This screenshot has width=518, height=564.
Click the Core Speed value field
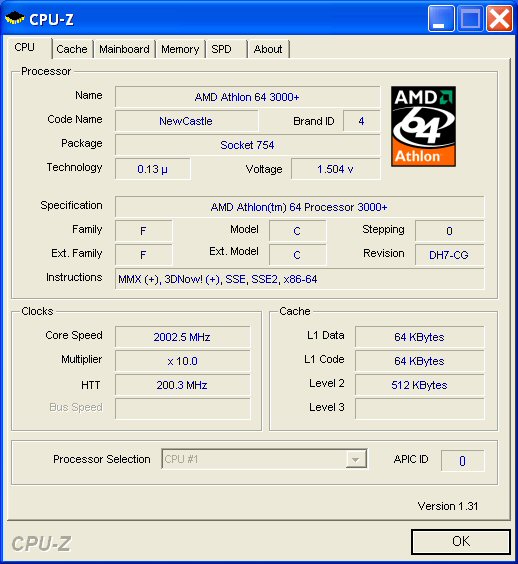tap(182, 337)
